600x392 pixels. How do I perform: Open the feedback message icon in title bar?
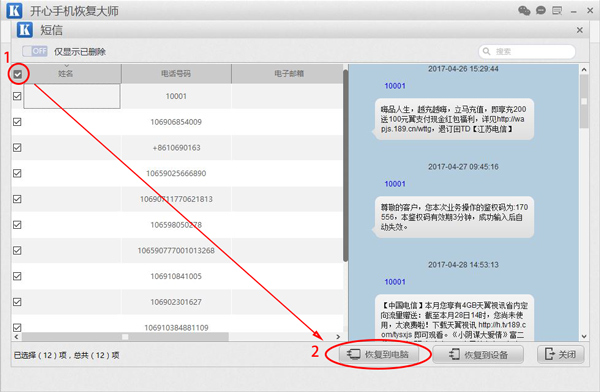(x=557, y=10)
